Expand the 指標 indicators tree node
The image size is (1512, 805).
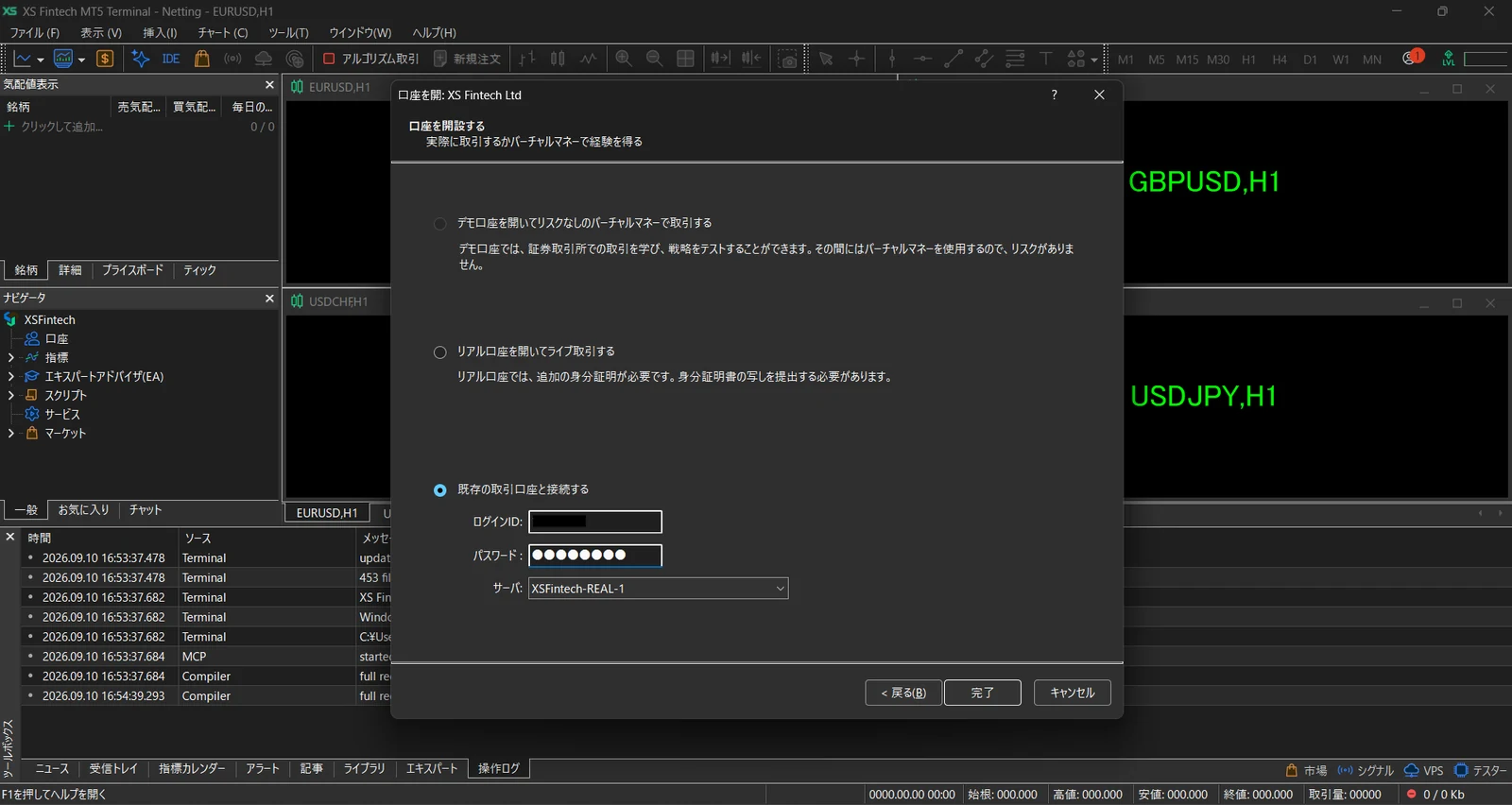(10, 358)
